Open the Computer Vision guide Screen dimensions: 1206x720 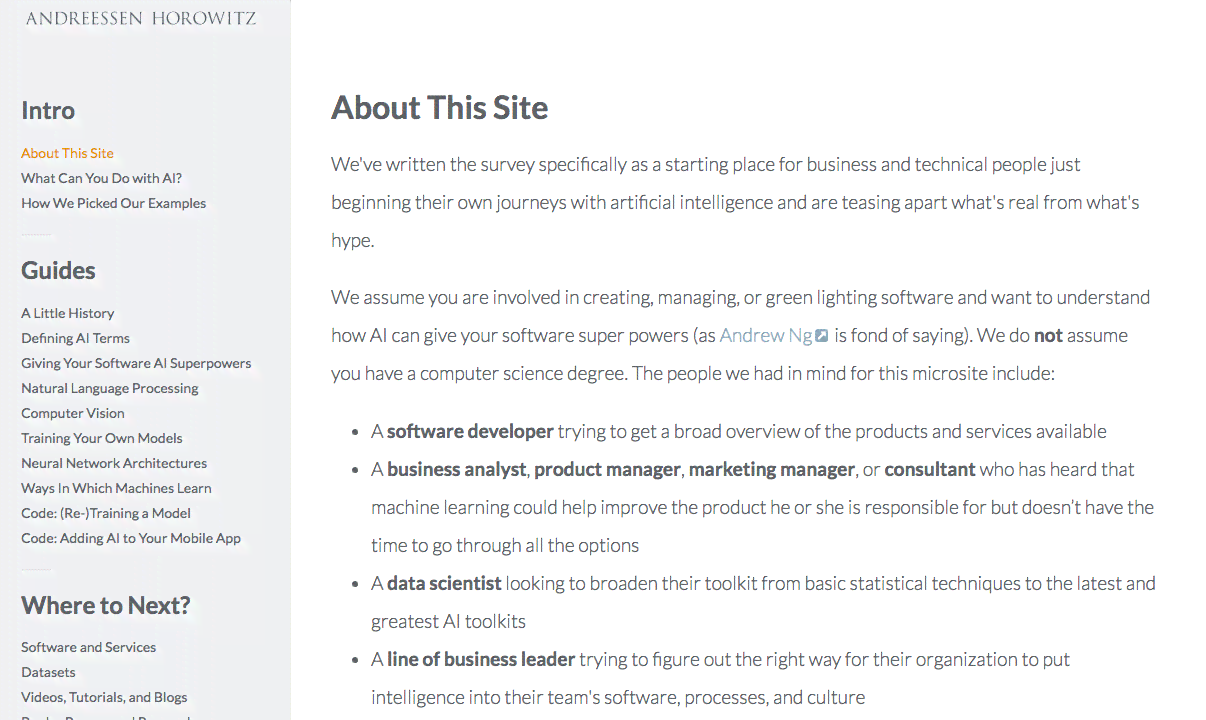coord(73,413)
